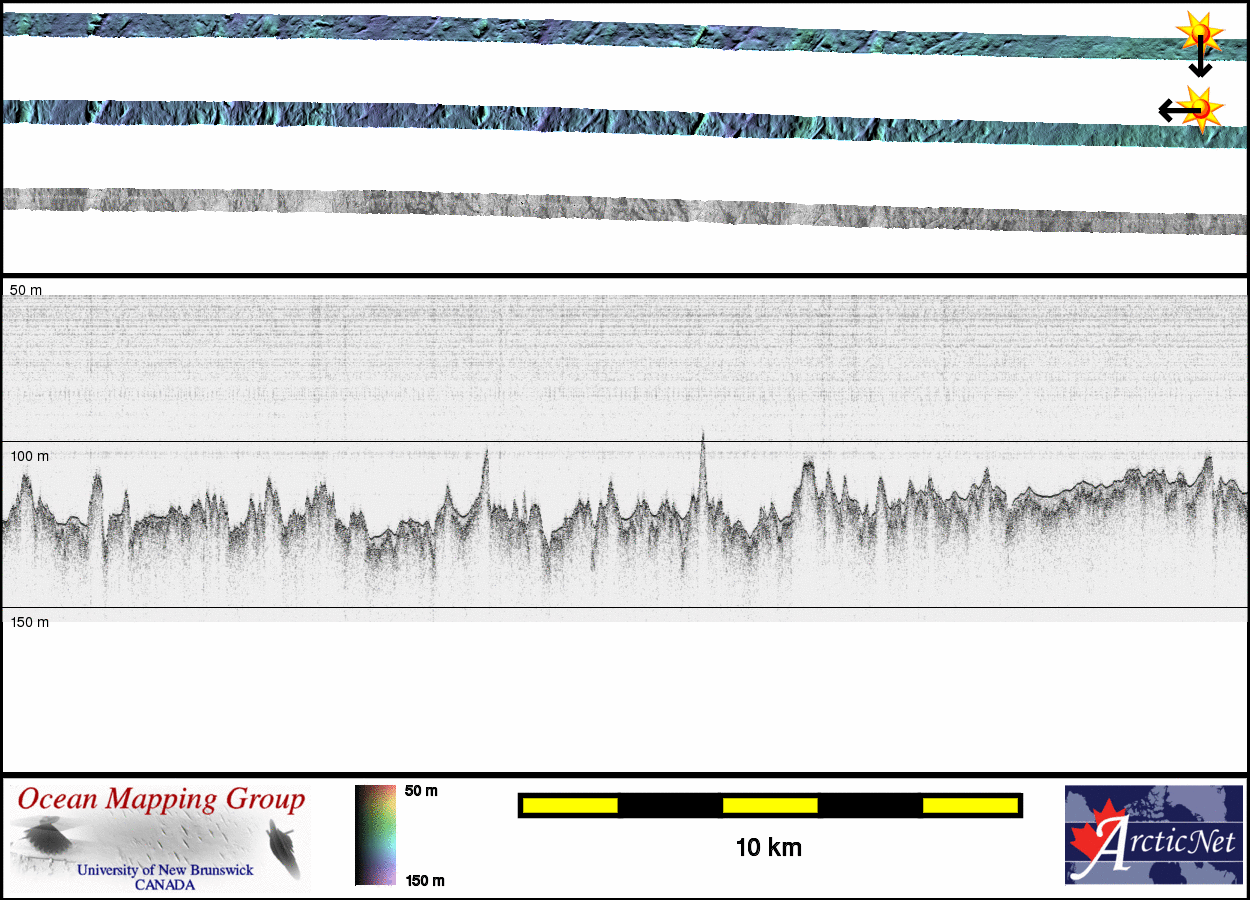
Task: Select the University of New Brunswick text
Action: point(165,870)
